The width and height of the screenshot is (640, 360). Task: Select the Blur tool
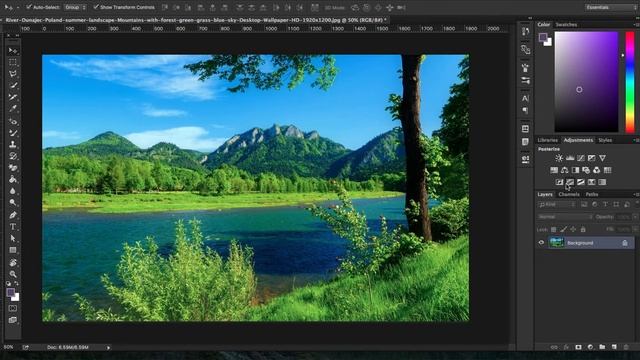[13, 191]
